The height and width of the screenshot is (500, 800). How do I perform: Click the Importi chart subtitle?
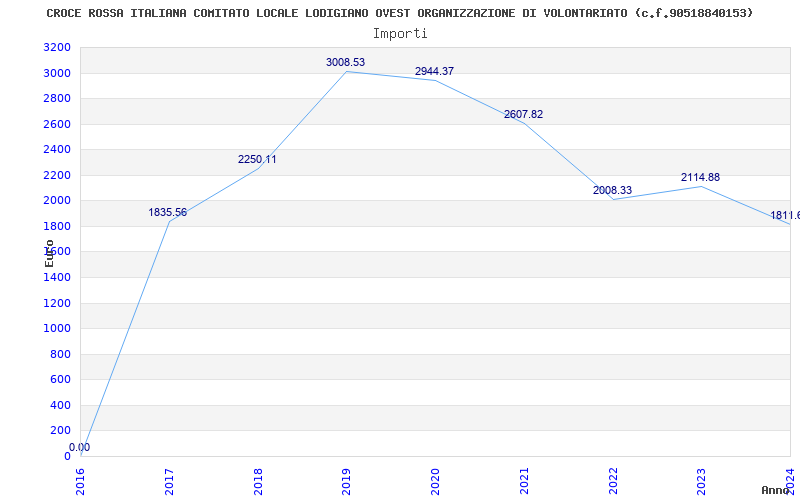[x=400, y=34]
